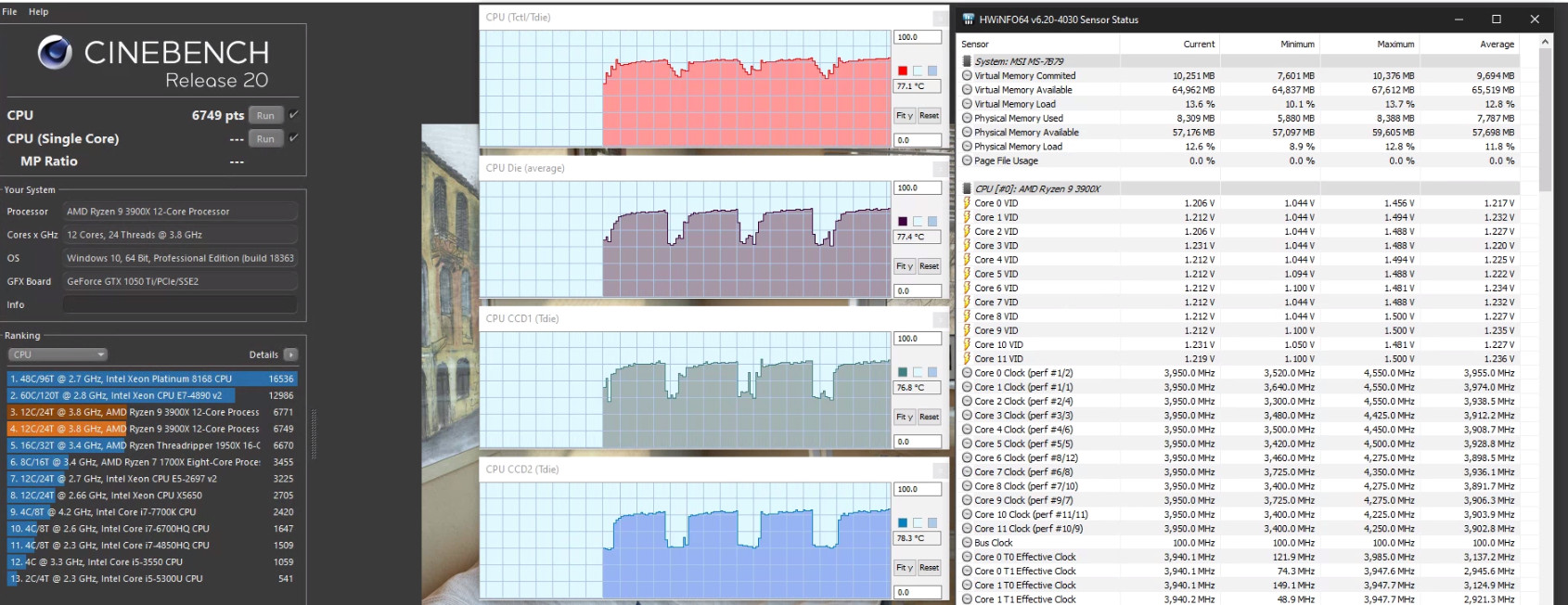Open the CPU ranking type dropdown

click(58, 354)
